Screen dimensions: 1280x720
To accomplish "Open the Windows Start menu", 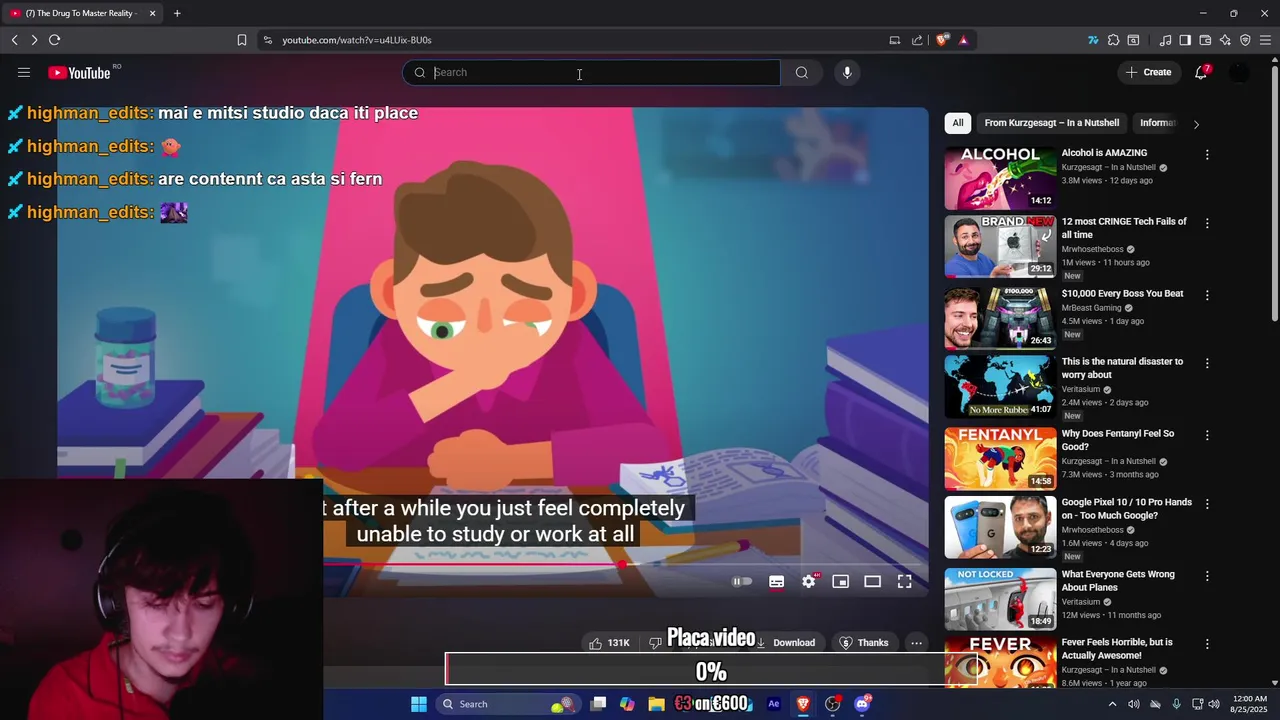I will tap(419, 704).
